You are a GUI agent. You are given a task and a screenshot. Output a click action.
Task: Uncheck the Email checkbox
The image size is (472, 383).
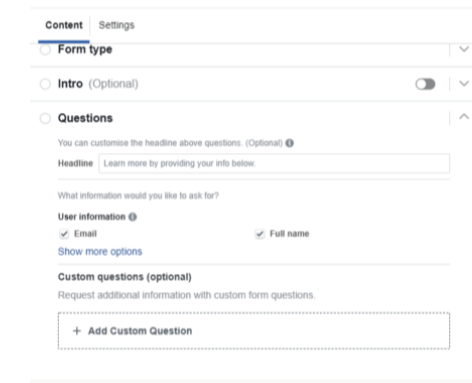tap(64, 234)
